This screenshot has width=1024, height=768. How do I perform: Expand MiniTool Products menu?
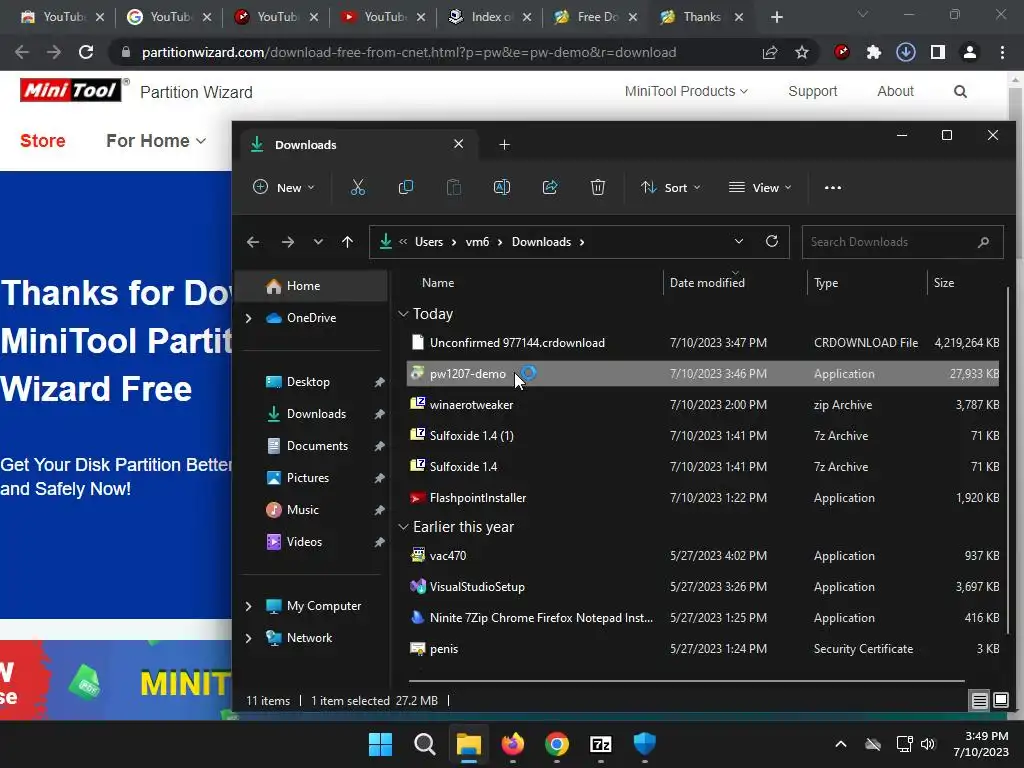(686, 91)
